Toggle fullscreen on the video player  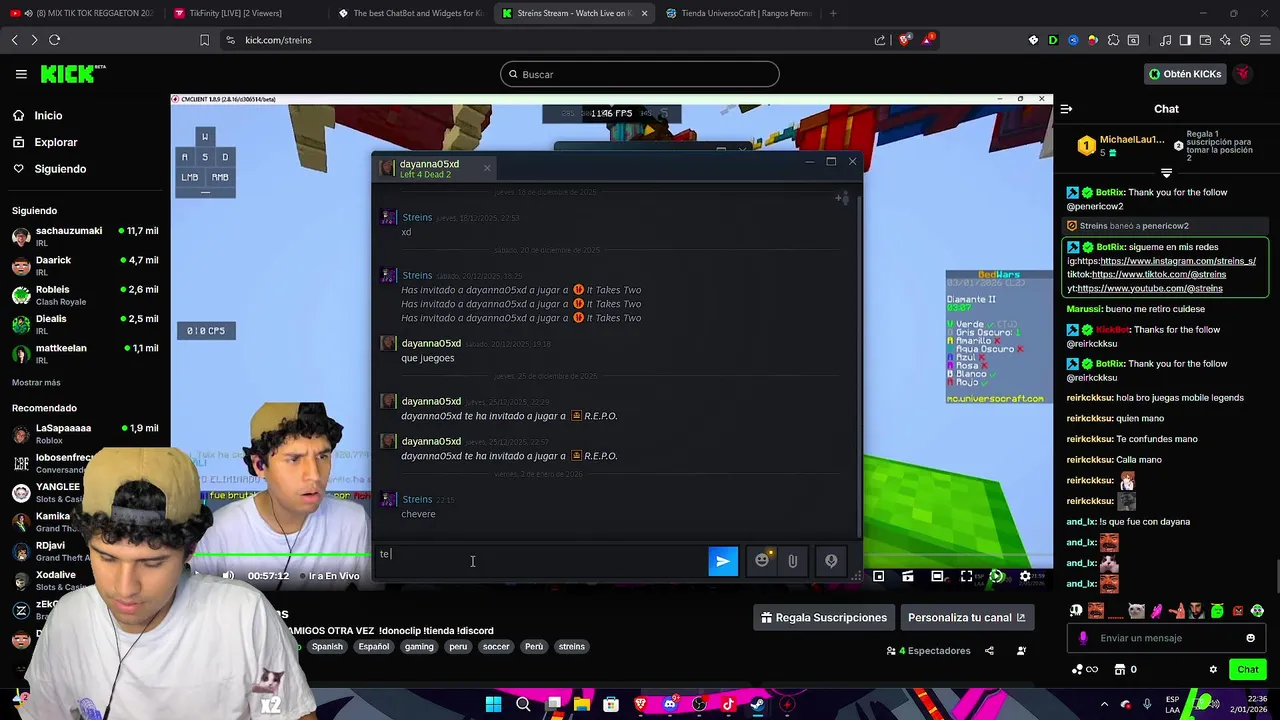point(966,576)
